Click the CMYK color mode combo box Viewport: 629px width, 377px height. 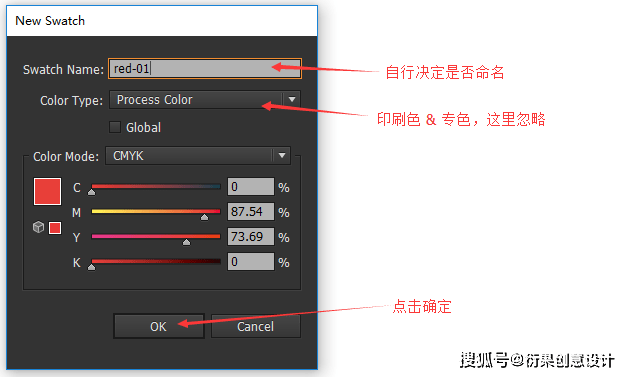pyautogui.click(x=198, y=156)
